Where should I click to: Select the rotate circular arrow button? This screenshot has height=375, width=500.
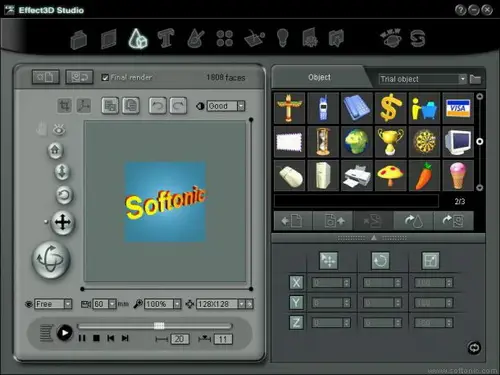click(x=64, y=195)
